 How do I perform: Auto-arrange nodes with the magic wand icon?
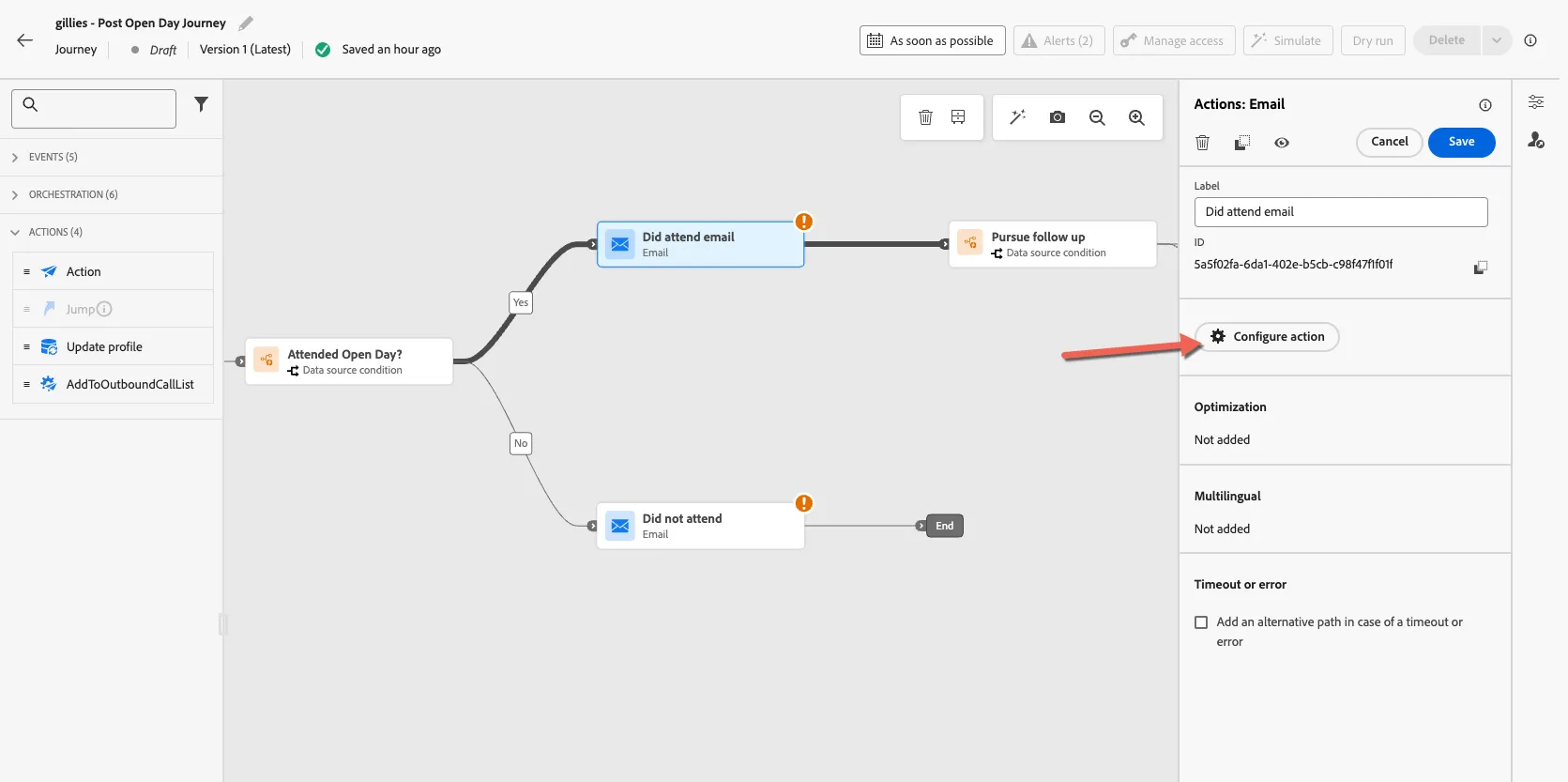pos(1017,117)
